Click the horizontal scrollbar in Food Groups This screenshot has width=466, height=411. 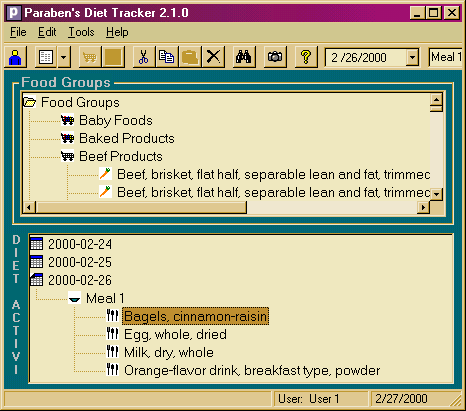pyautogui.click(x=226, y=207)
